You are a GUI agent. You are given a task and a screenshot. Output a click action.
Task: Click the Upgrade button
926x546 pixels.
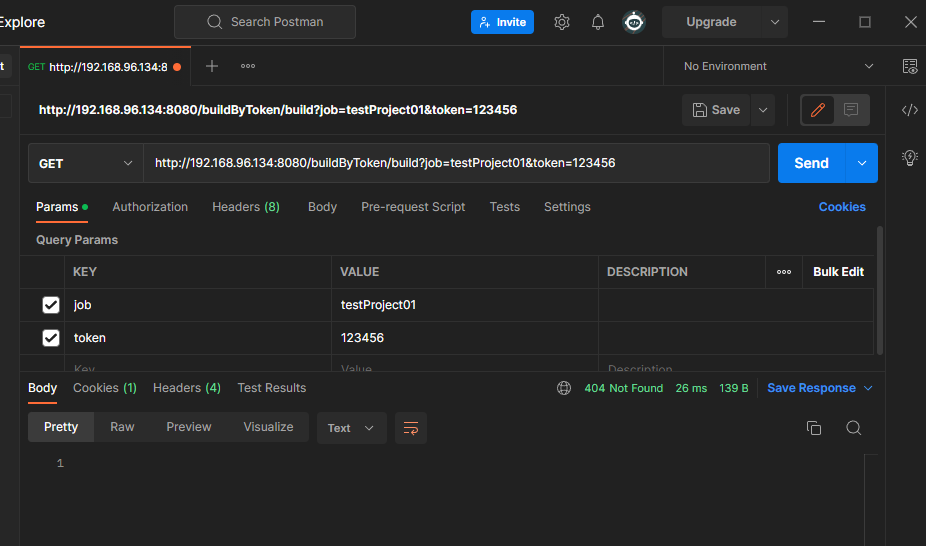pyautogui.click(x=711, y=22)
